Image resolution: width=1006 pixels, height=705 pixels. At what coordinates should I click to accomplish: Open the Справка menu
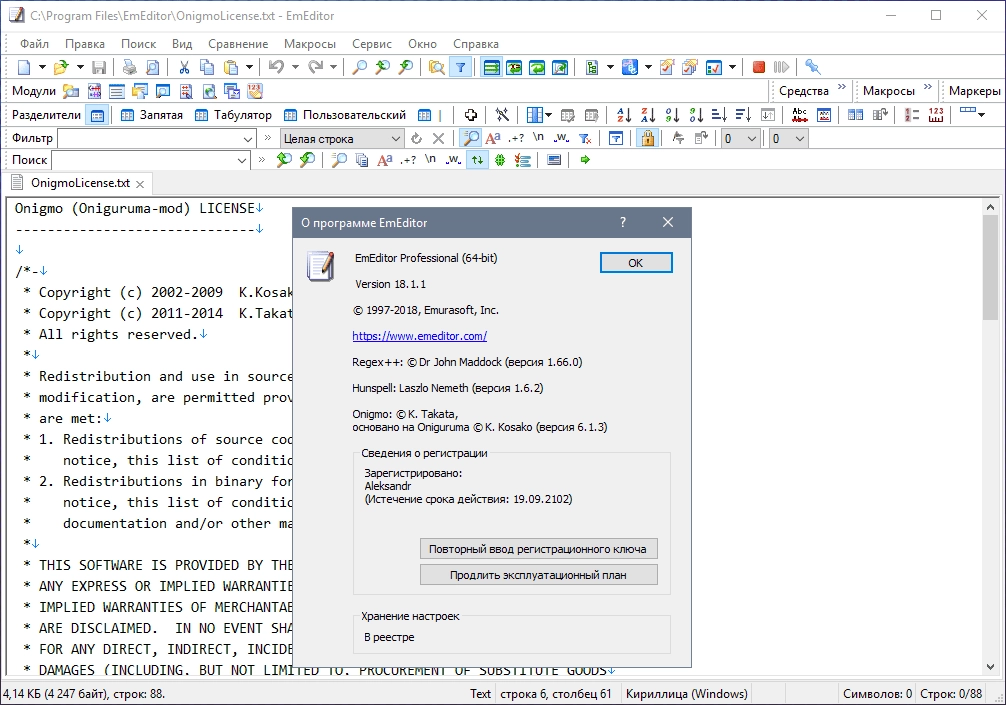pyautogui.click(x=475, y=44)
